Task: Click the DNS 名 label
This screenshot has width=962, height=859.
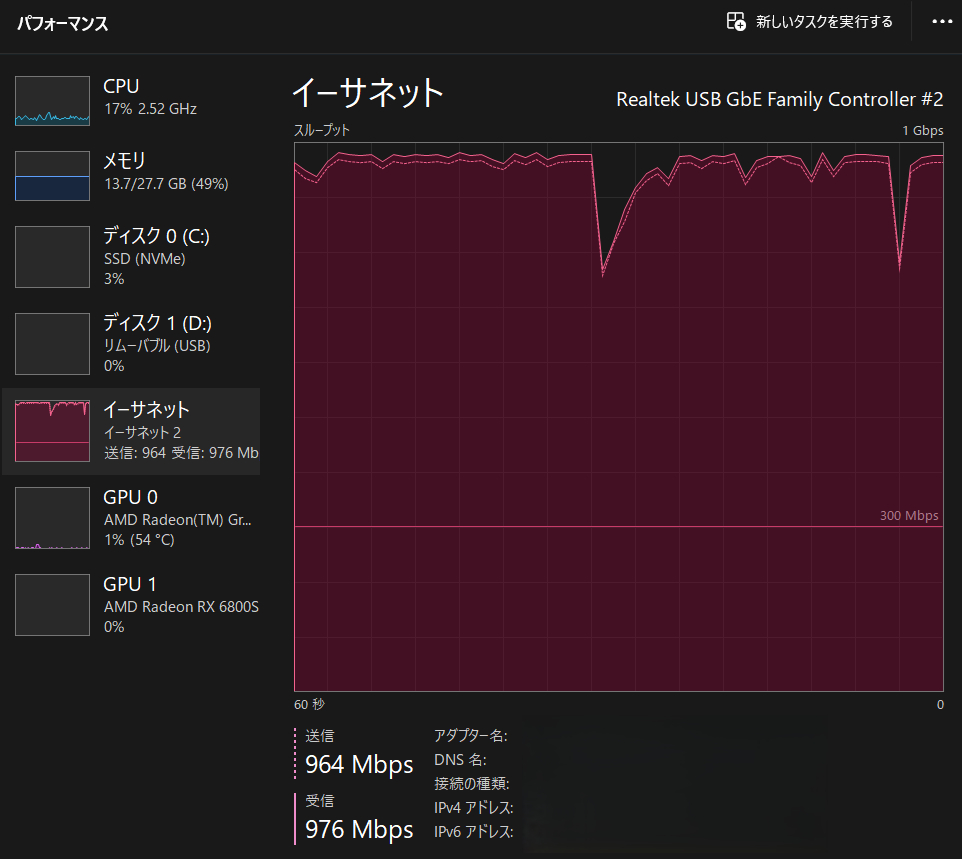Action: [460, 760]
